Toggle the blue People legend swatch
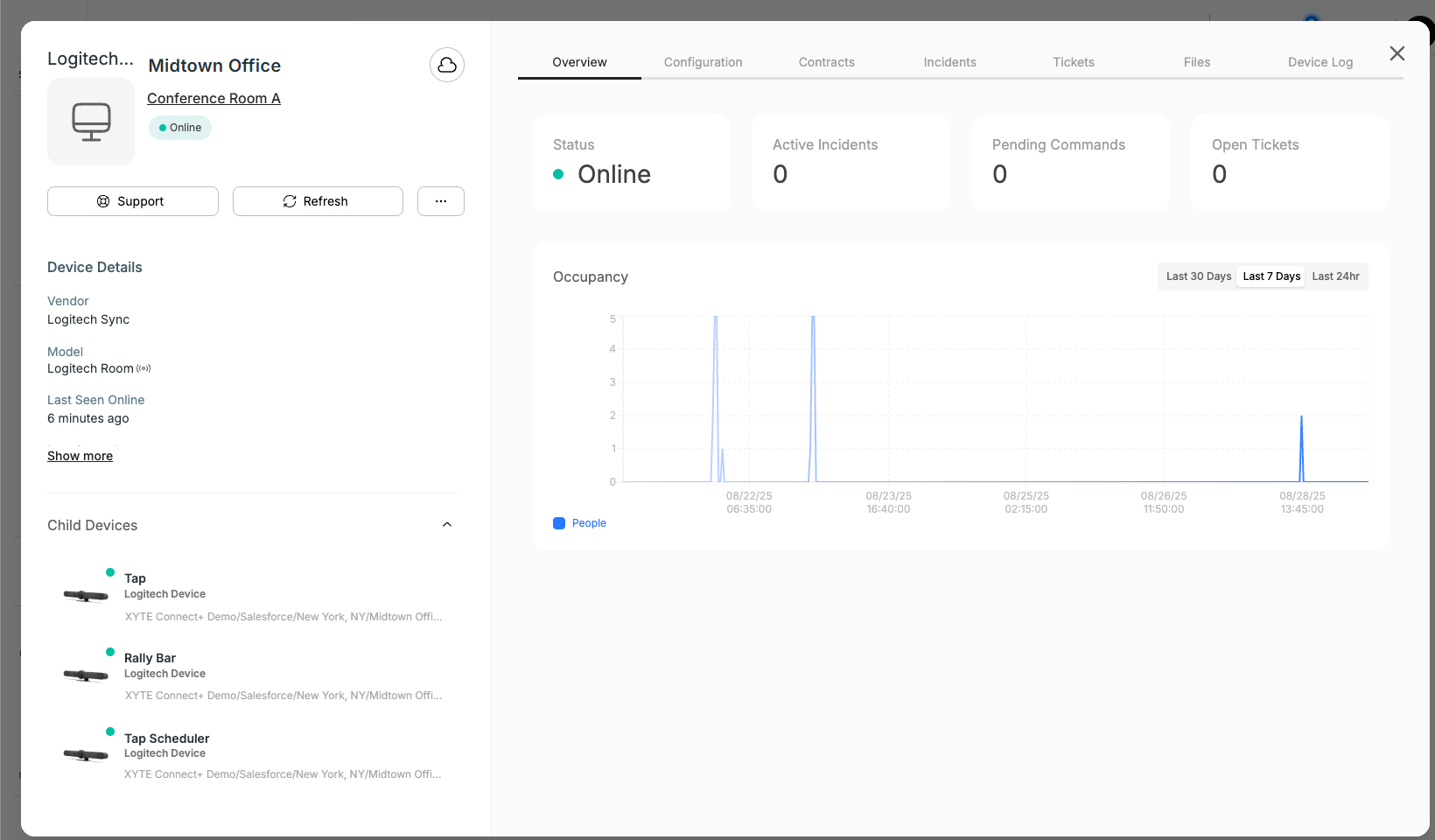The image size is (1435, 840). click(x=559, y=523)
